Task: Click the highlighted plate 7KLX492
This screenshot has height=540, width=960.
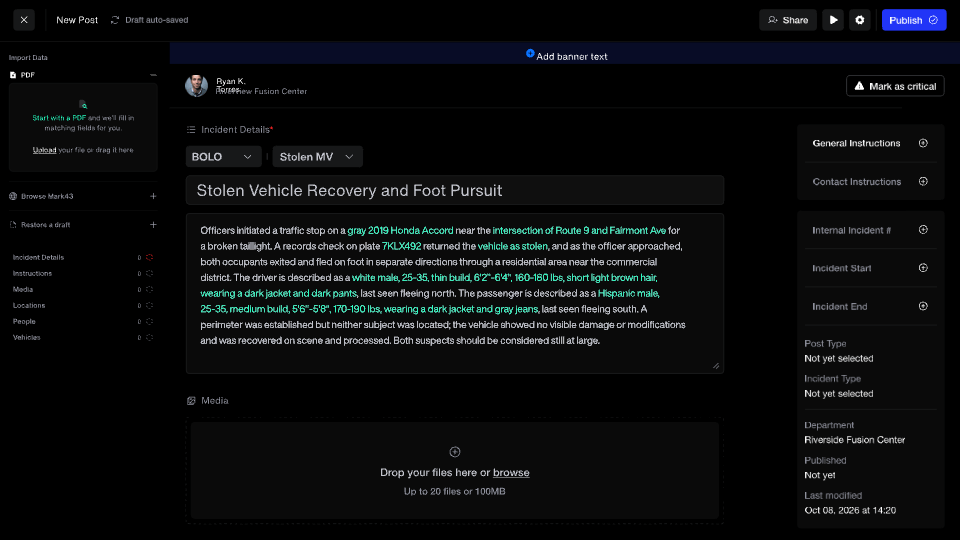Action: pos(402,246)
